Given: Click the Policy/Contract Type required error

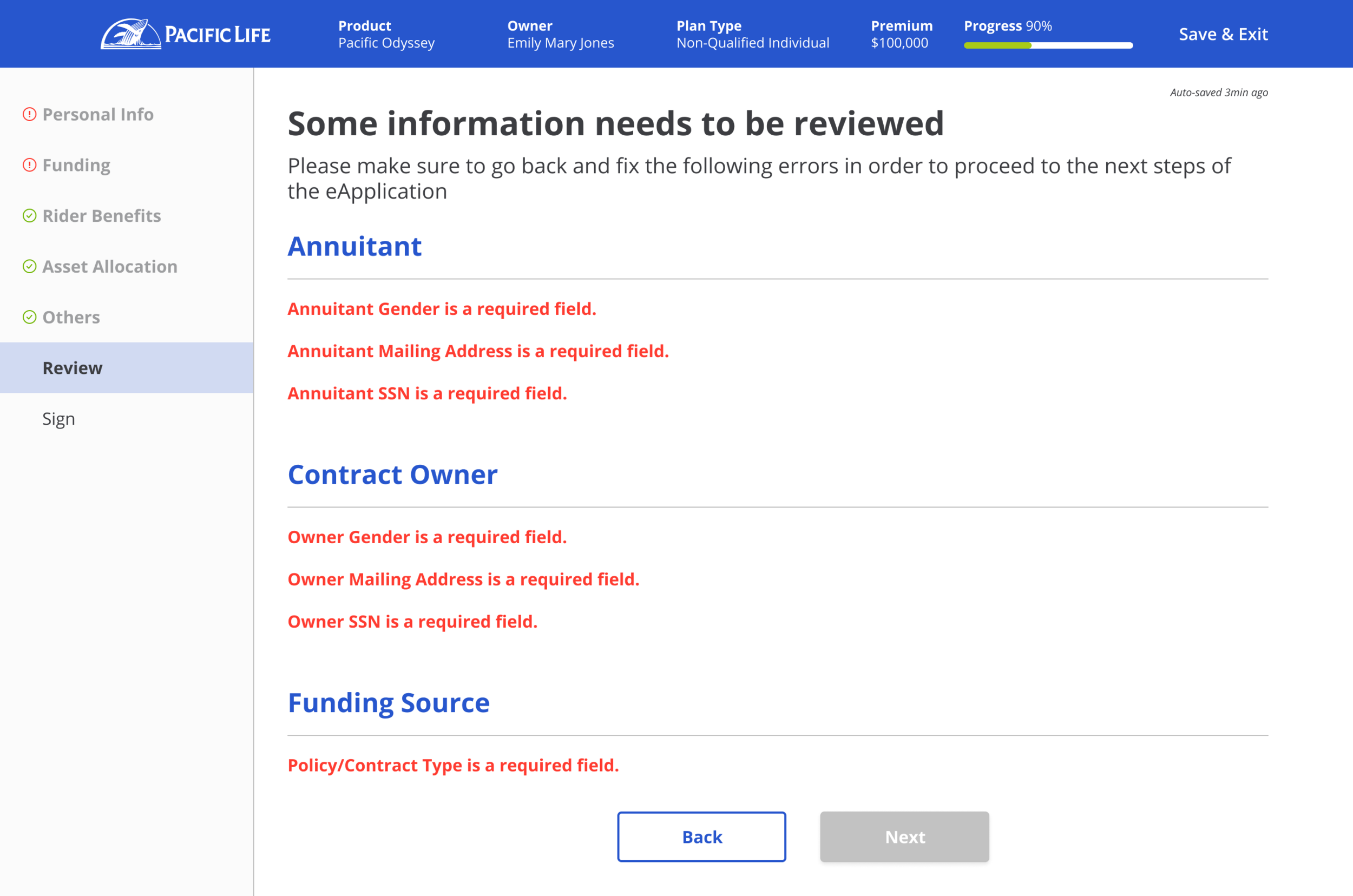Looking at the screenshot, I should (453, 765).
